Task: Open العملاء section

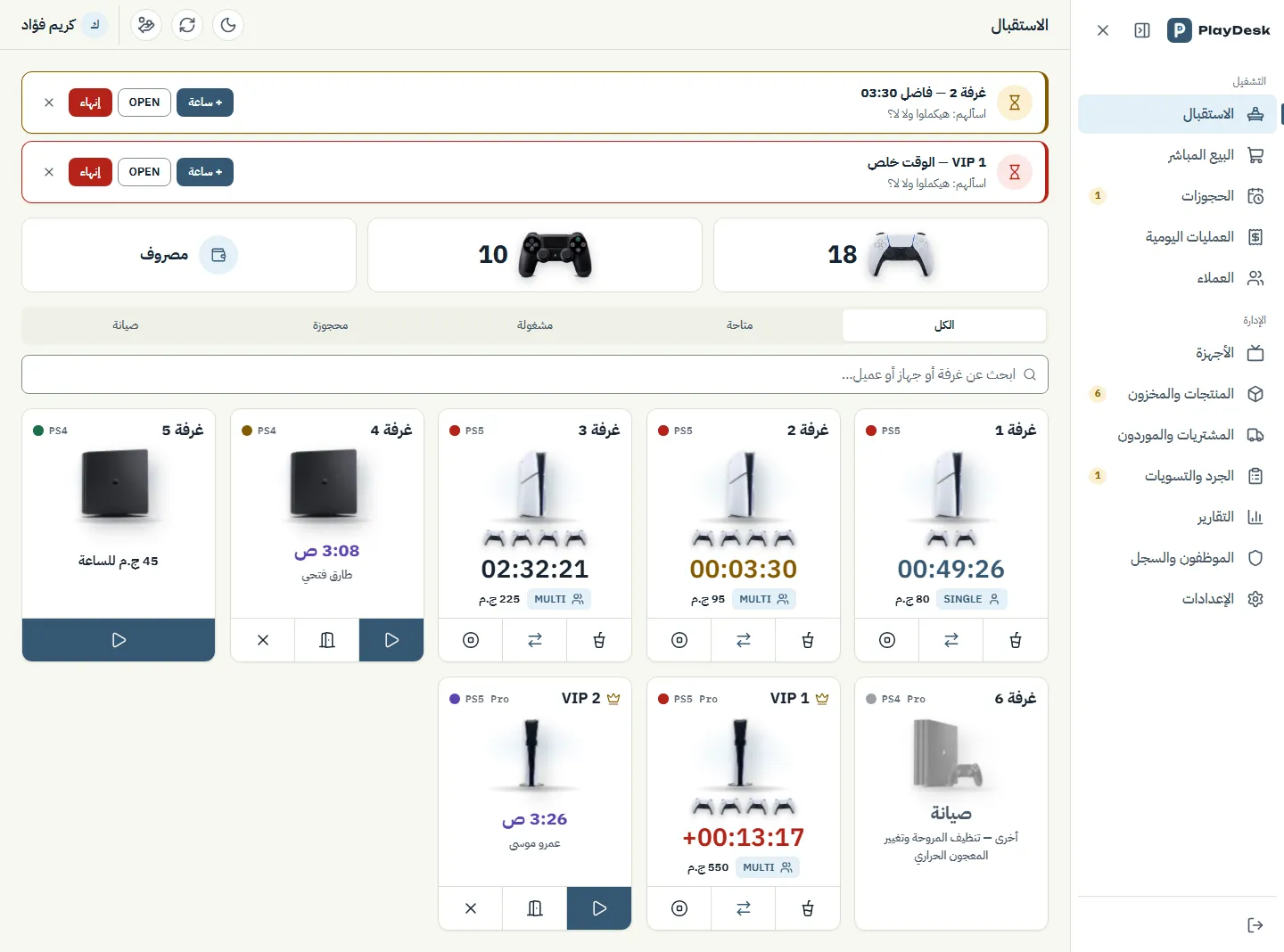Action: pos(1177,278)
